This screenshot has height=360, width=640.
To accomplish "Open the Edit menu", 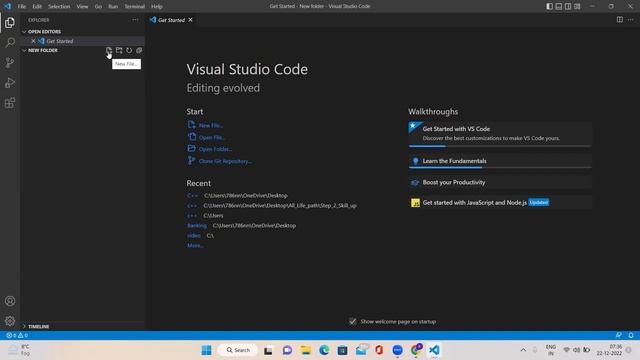I will pos(37,7).
